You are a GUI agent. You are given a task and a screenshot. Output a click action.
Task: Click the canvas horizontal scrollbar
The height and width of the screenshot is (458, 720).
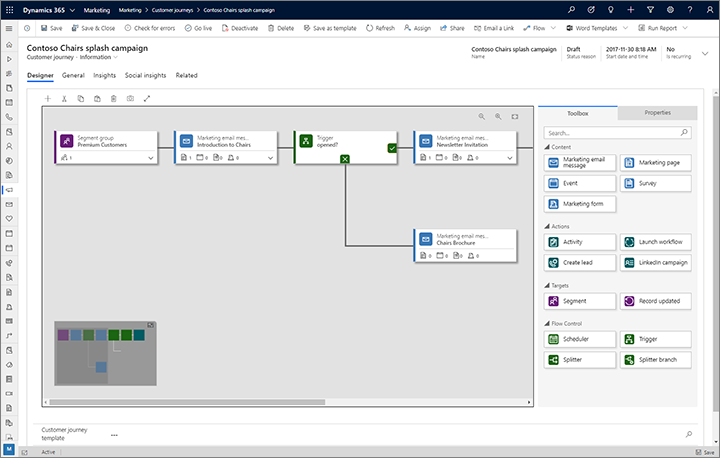tap(187, 402)
